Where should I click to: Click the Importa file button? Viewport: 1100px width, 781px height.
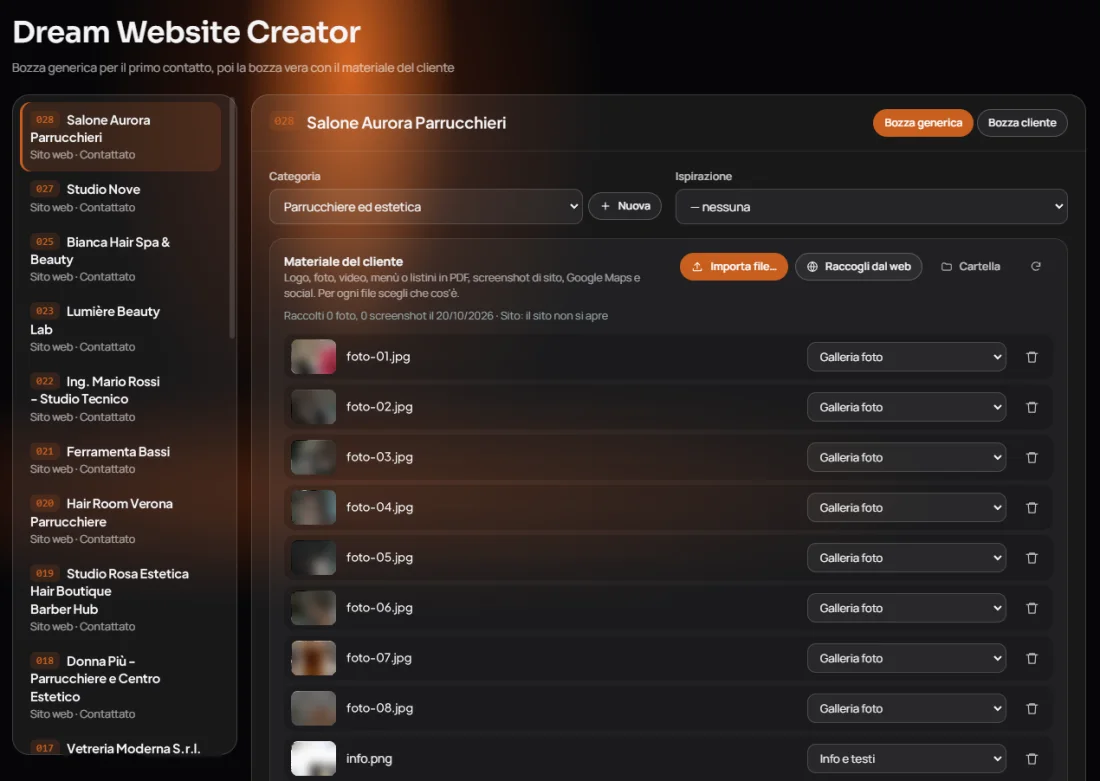pos(734,267)
